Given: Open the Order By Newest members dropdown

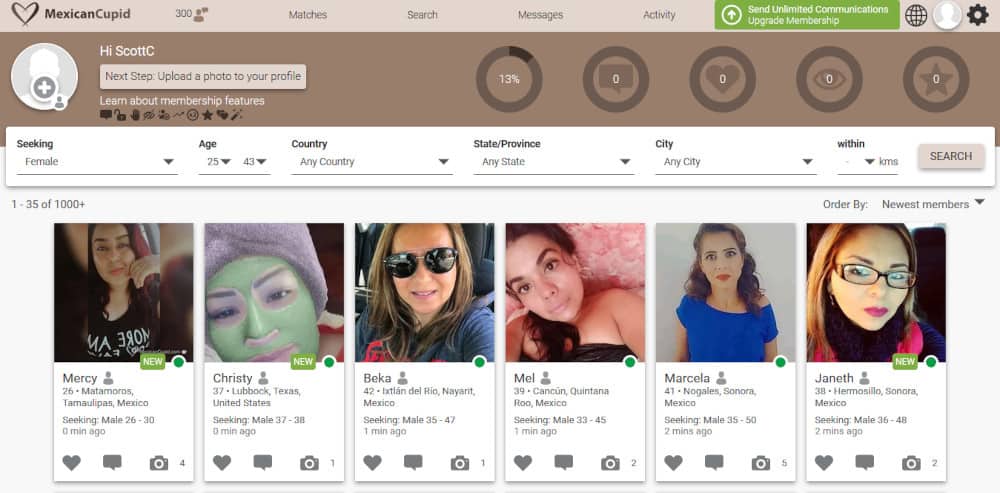Looking at the screenshot, I should pos(933,204).
